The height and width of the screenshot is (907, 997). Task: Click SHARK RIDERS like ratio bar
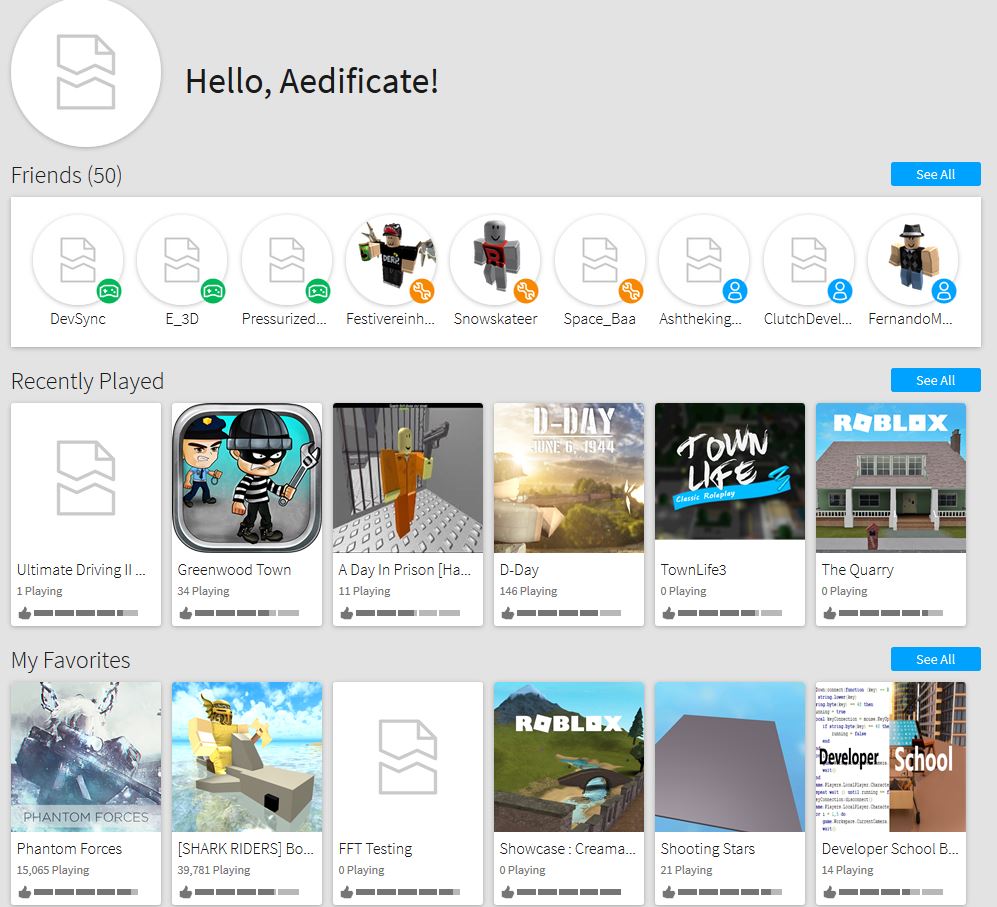click(x=247, y=892)
